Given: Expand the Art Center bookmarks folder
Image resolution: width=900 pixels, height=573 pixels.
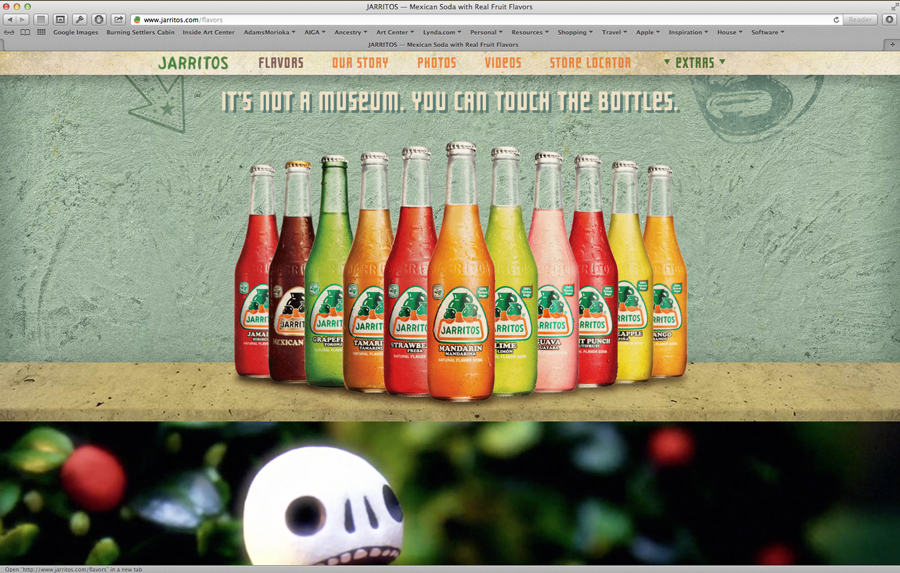Looking at the screenshot, I should [395, 32].
